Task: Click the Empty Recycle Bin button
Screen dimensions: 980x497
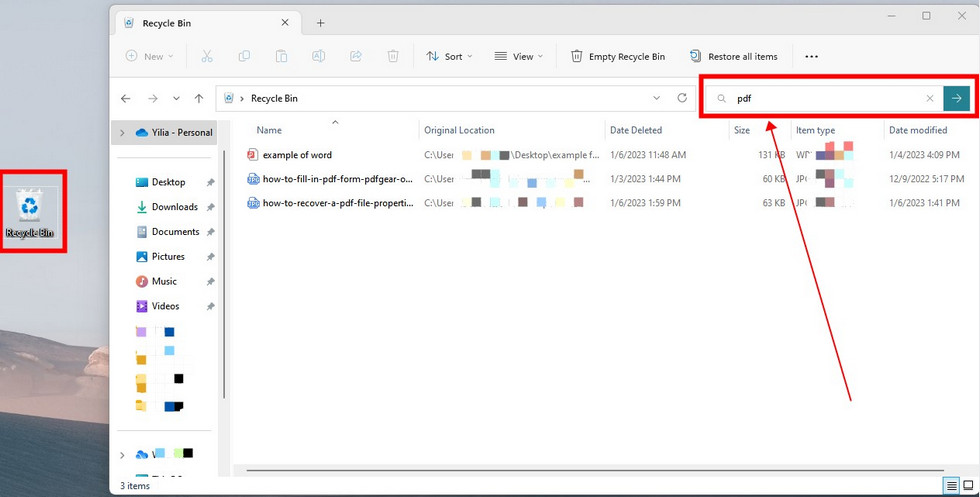Action: (x=617, y=57)
